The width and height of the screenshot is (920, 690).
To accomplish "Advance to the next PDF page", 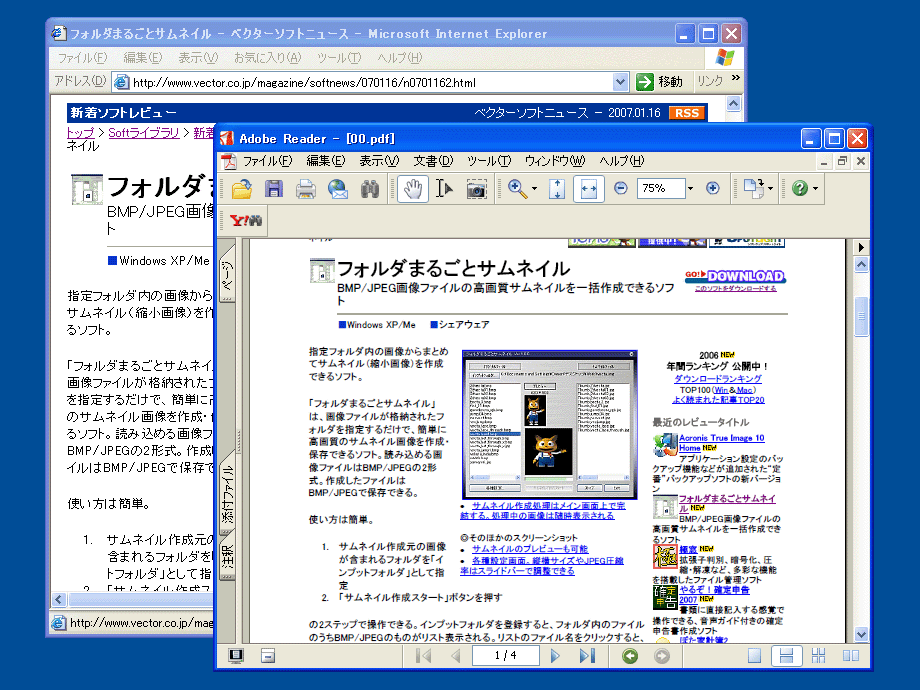I will [x=555, y=655].
